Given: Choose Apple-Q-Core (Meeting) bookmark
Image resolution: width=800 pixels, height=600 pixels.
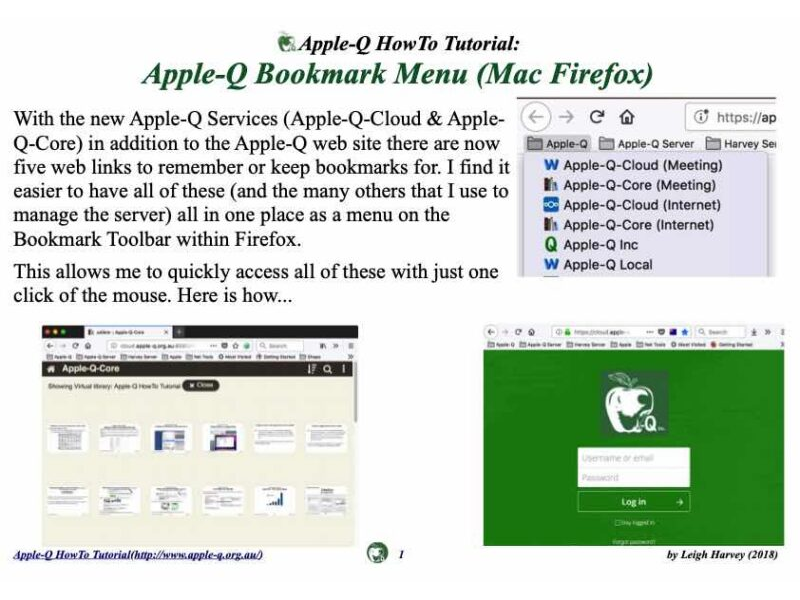Looking at the screenshot, I should click(630, 185).
